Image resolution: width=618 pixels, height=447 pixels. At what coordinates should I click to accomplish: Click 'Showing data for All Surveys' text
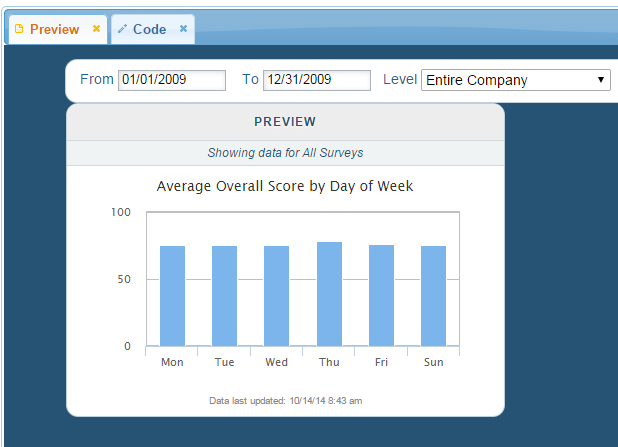[x=285, y=153]
